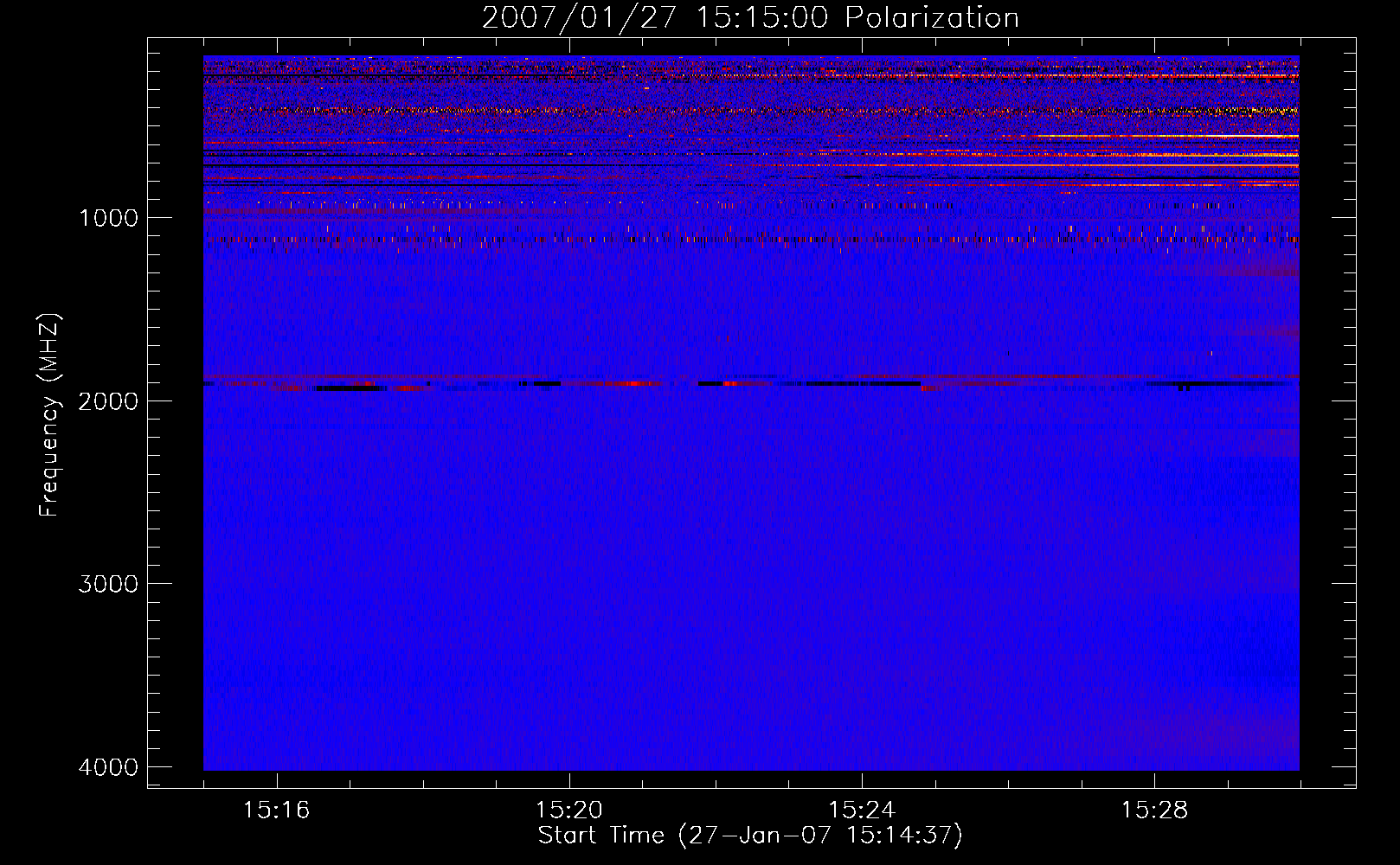Image resolution: width=1400 pixels, height=865 pixels.
Task: Click the 15:28 time tick label
Action: point(1155,811)
